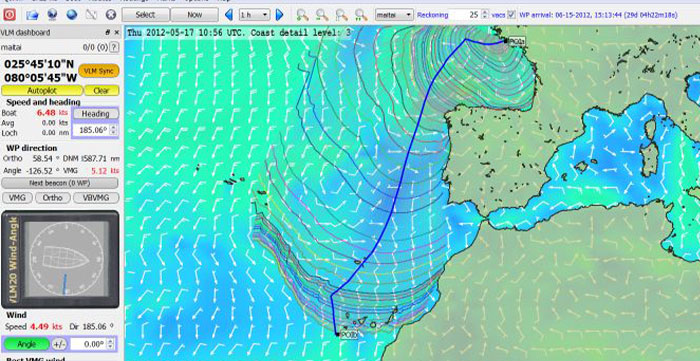Click the red power quit icon
The image size is (700, 361).
pyautogui.click(x=9, y=15)
